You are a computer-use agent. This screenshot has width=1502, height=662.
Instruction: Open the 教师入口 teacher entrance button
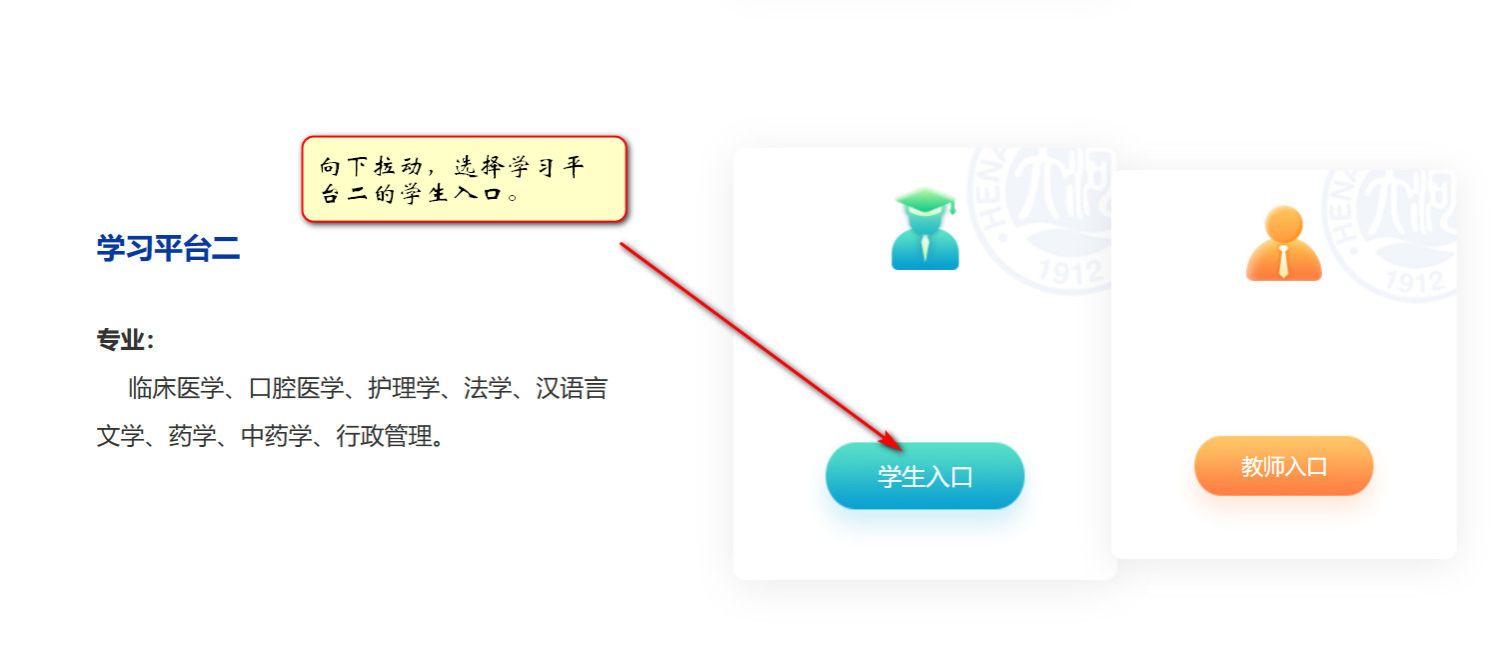pyautogui.click(x=1283, y=466)
